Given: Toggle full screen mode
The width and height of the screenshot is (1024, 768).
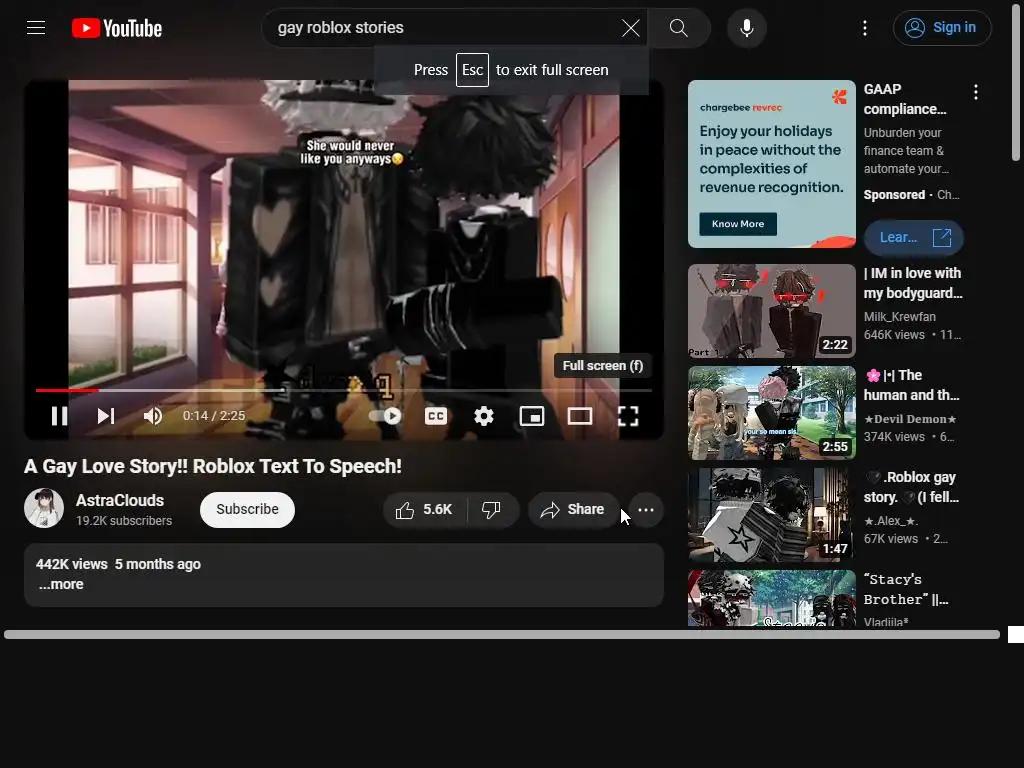Looking at the screenshot, I should pyautogui.click(x=628, y=416).
